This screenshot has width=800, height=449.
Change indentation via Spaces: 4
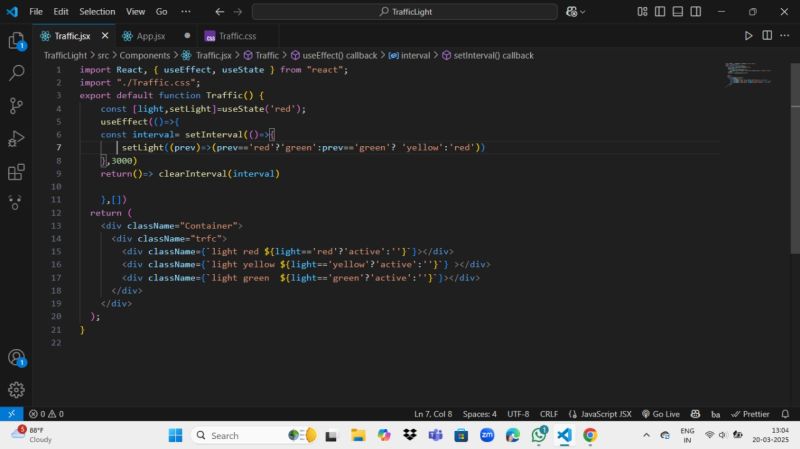coord(479,414)
